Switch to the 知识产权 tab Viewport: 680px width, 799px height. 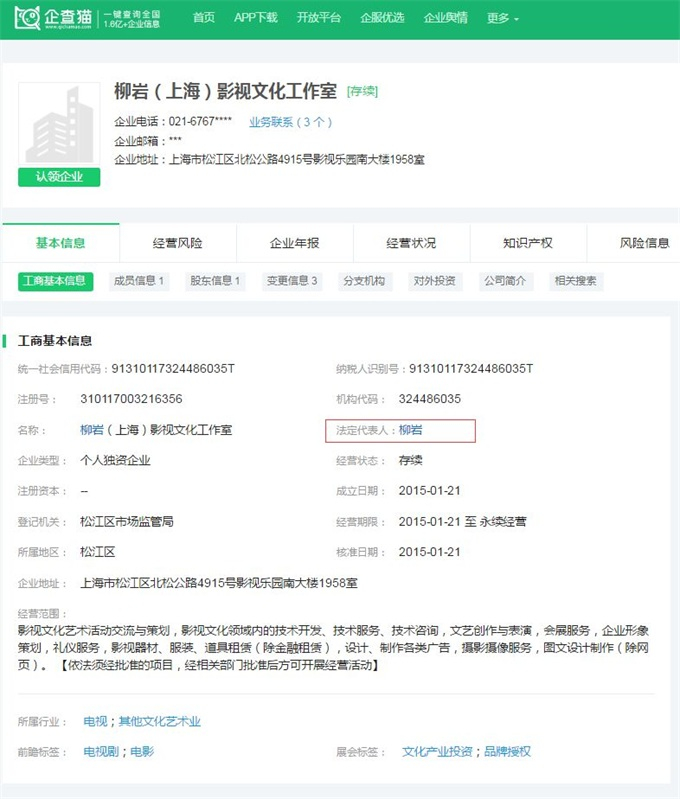pos(528,243)
